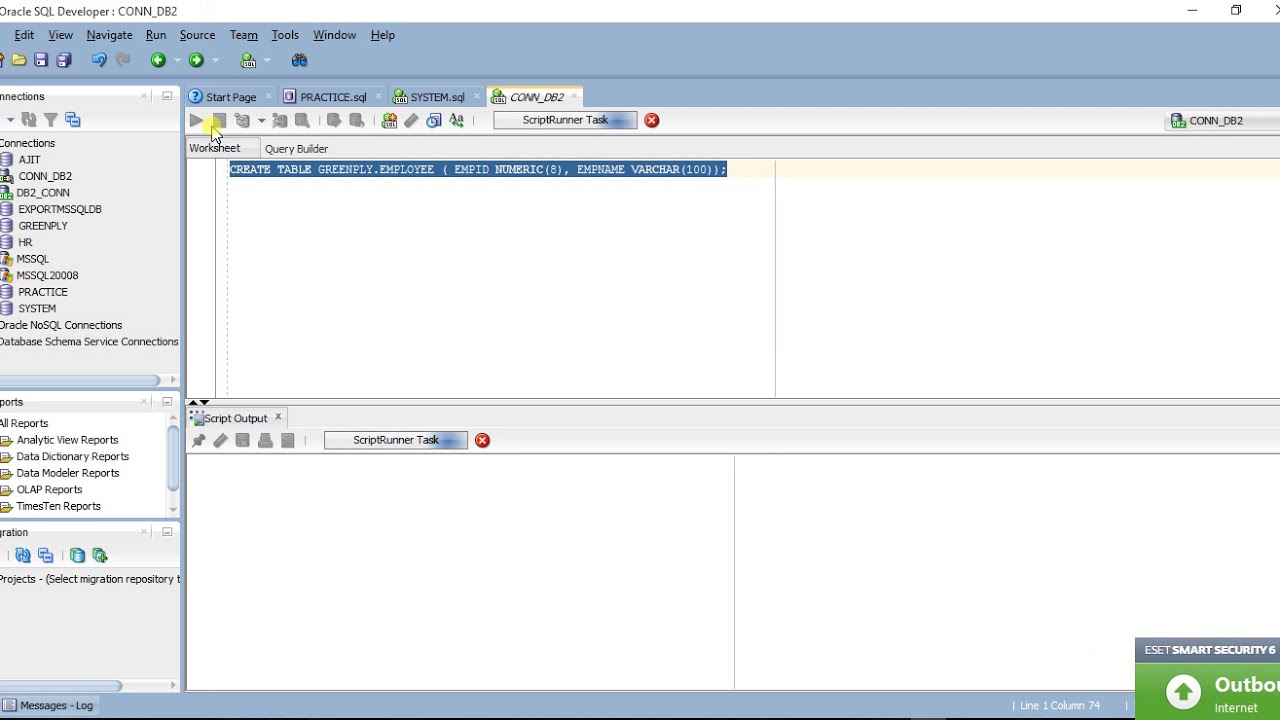Open the View menu
The width and height of the screenshot is (1280, 720).
coord(60,35)
